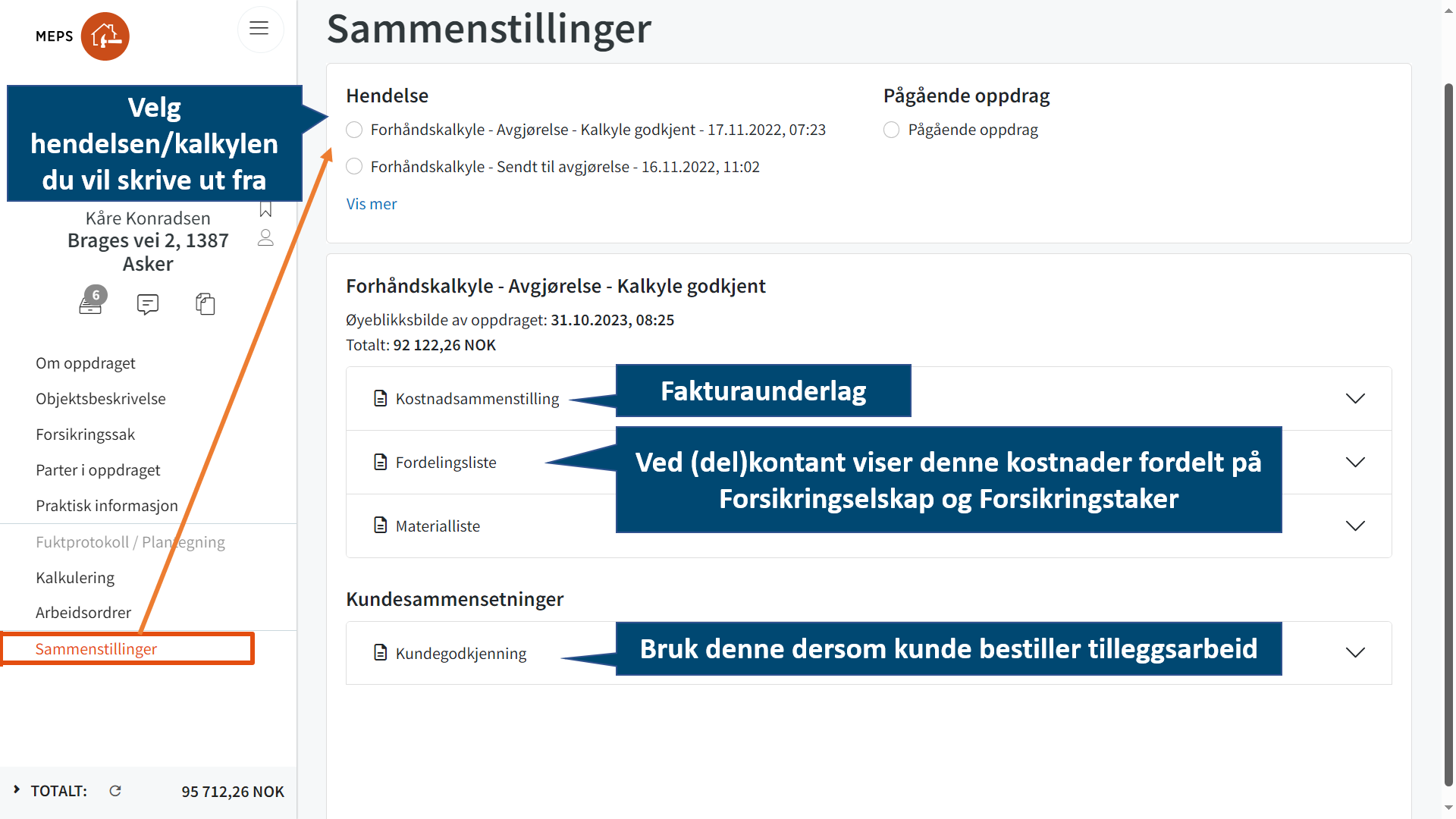Click the bookmark icon near customer name
Screen dimensions: 1456x819
coord(265,209)
